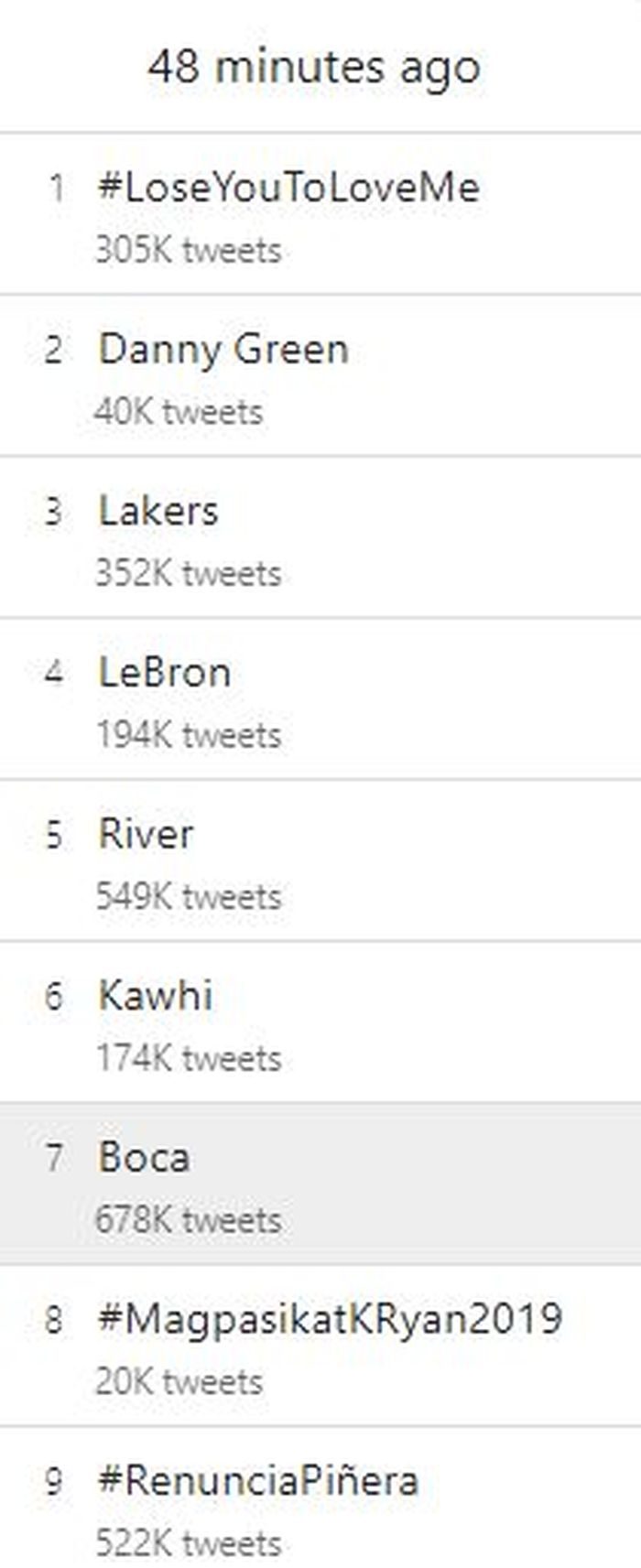641x1568 pixels.
Task: Click rank number 7 beside Boca
Action: coord(54,1157)
